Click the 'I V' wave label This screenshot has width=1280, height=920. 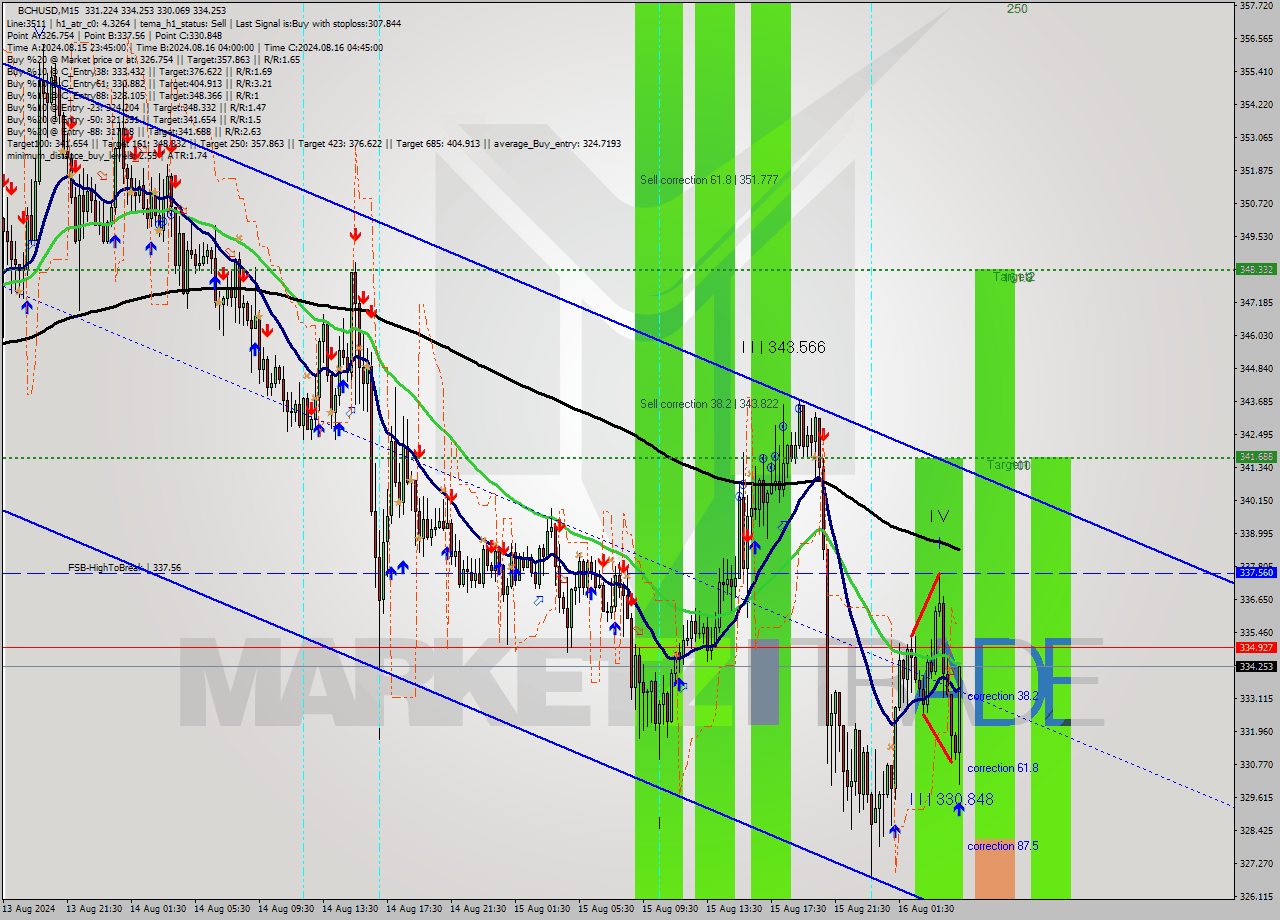pyautogui.click(x=939, y=516)
